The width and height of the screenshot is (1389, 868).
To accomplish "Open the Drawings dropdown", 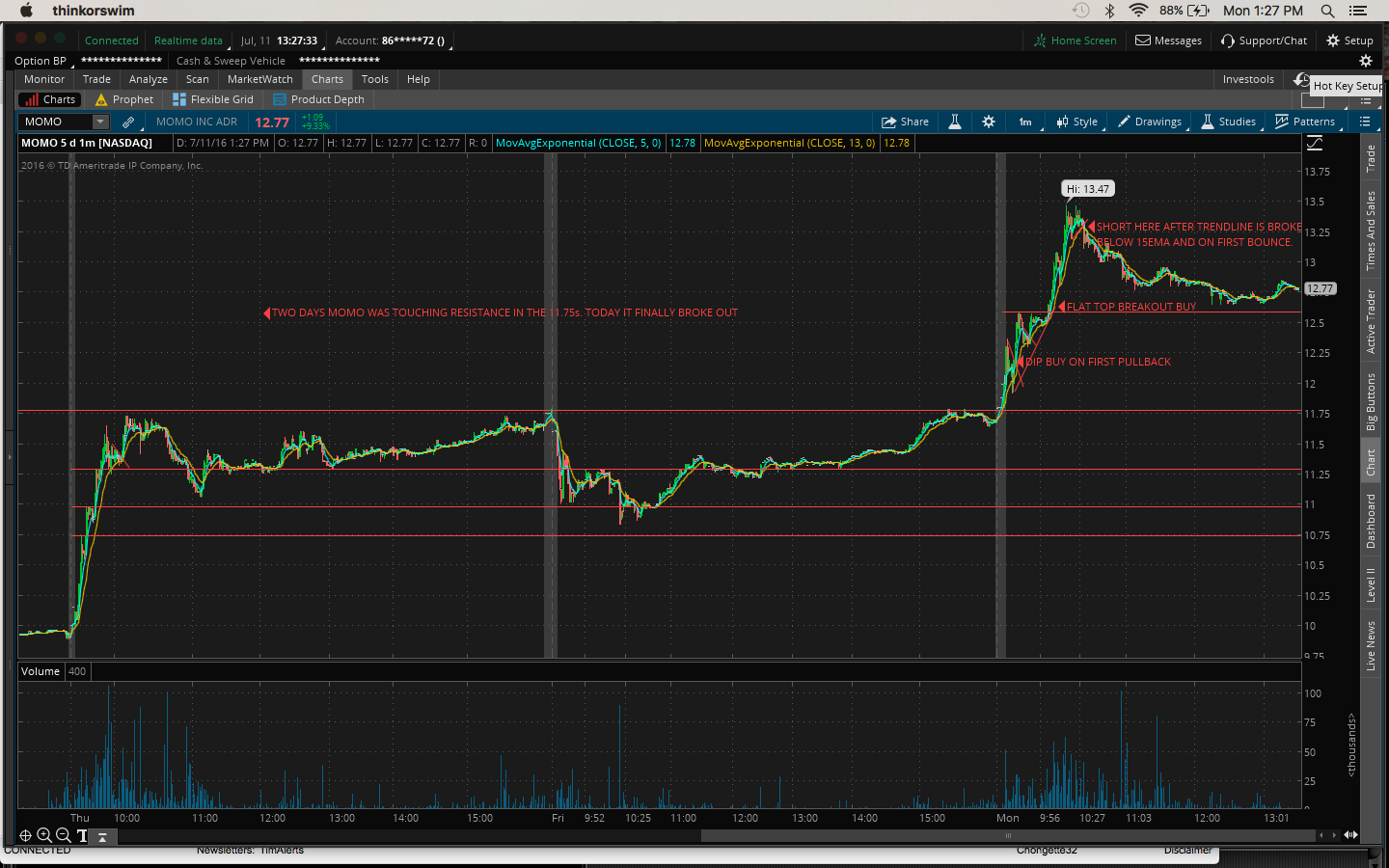I will point(1151,122).
